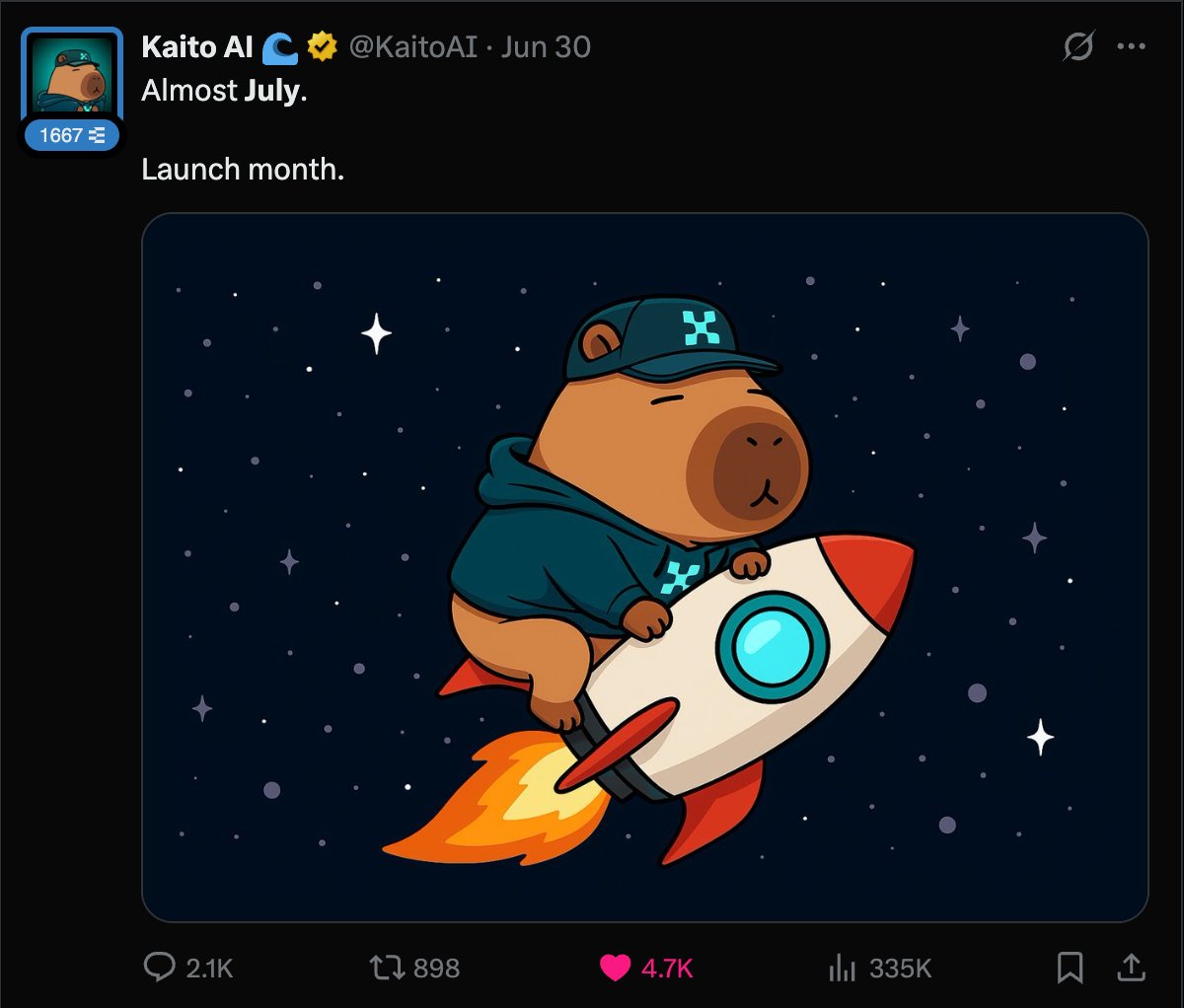Image resolution: width=1184 pixels, height=1008 pixels.
Task: Click the 898 repost count
Action: coord(436,969)
